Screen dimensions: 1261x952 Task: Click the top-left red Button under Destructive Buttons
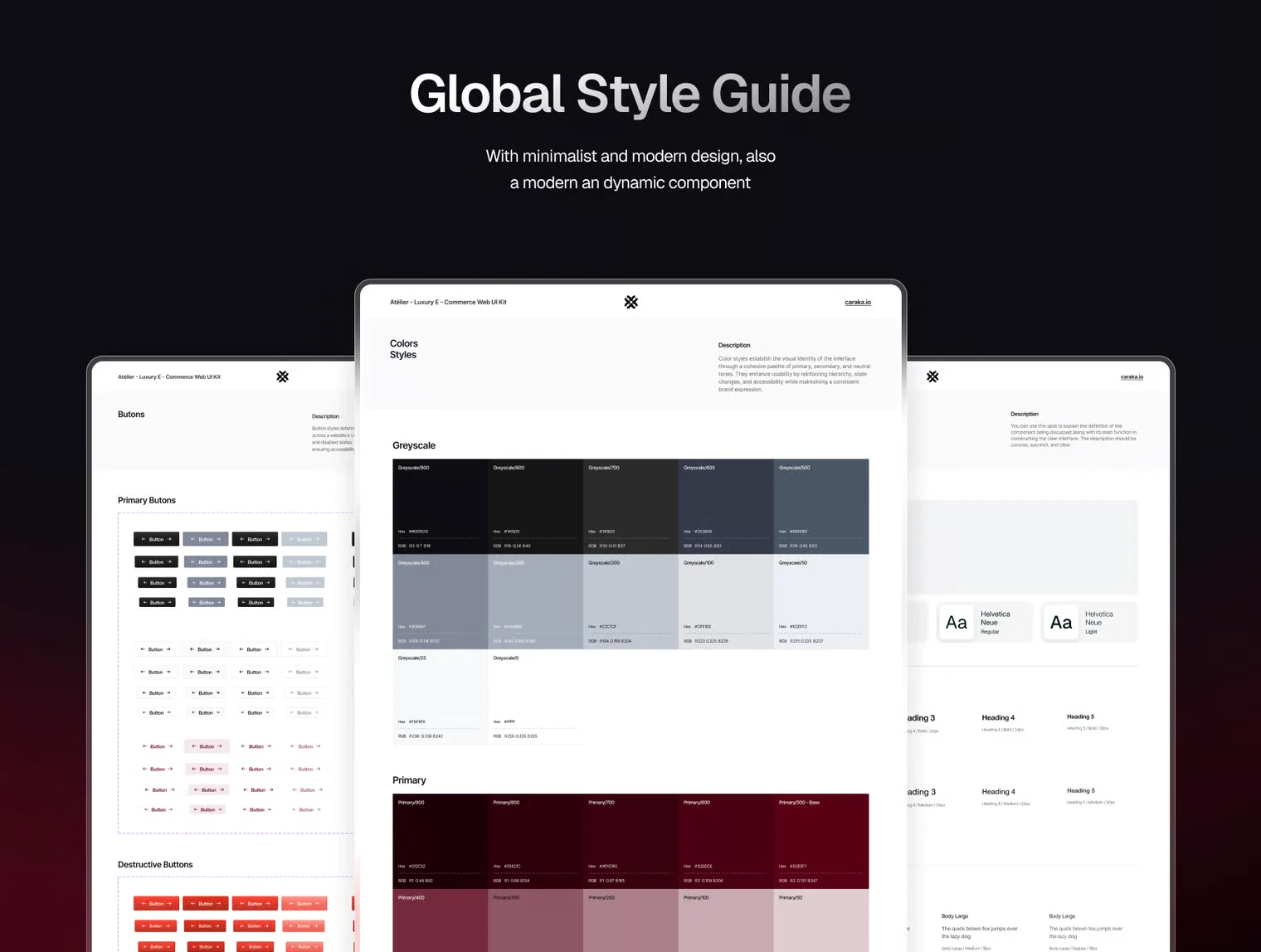[156, 903]
